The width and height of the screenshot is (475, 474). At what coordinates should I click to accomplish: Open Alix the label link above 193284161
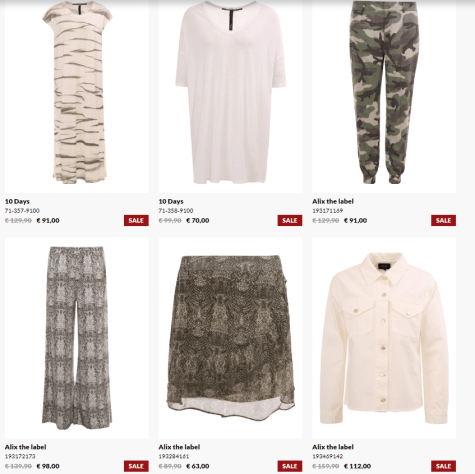point(179,447)
